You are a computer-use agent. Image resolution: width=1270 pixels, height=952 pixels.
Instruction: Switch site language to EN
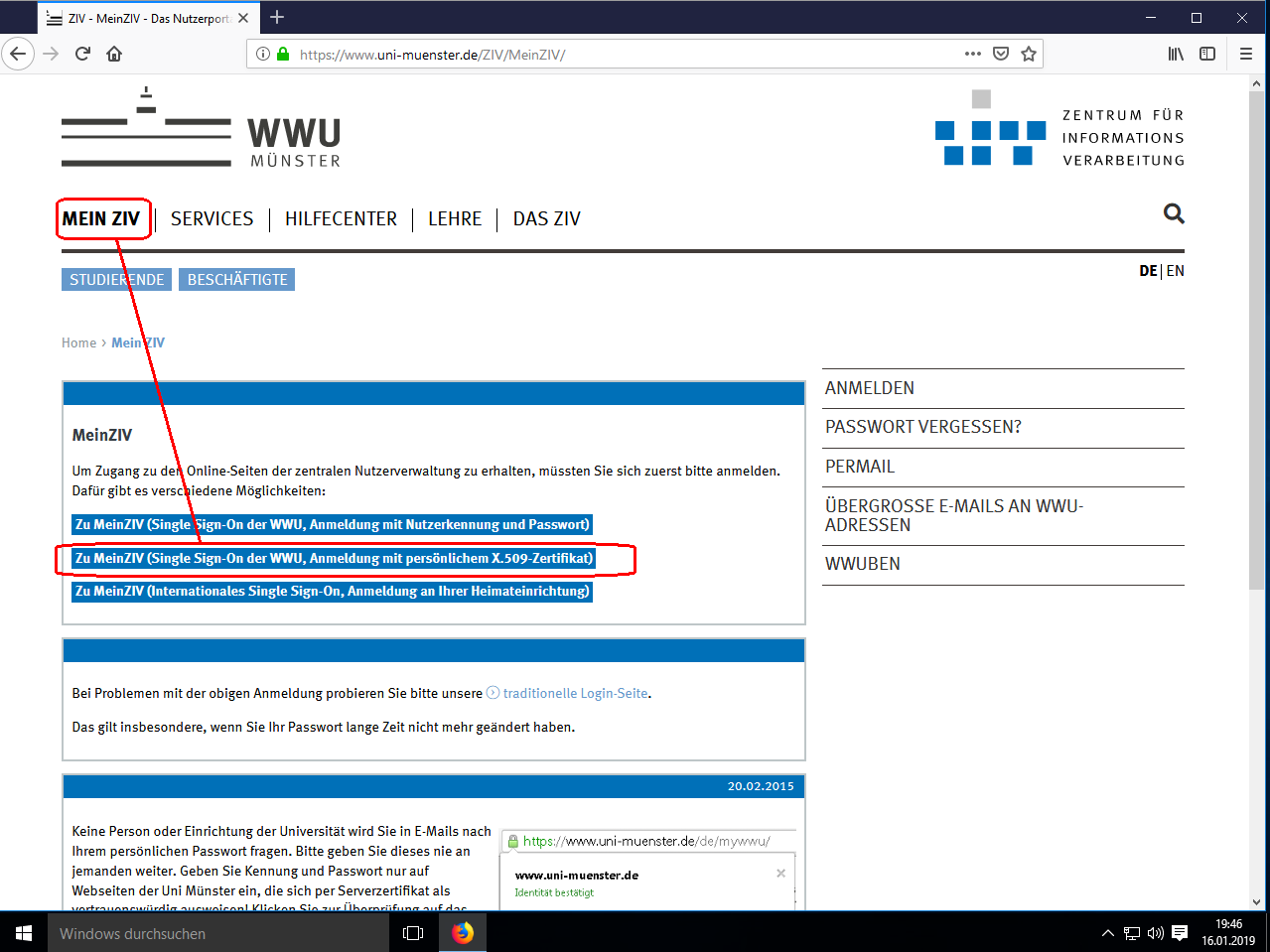(x=1176, y=271)
